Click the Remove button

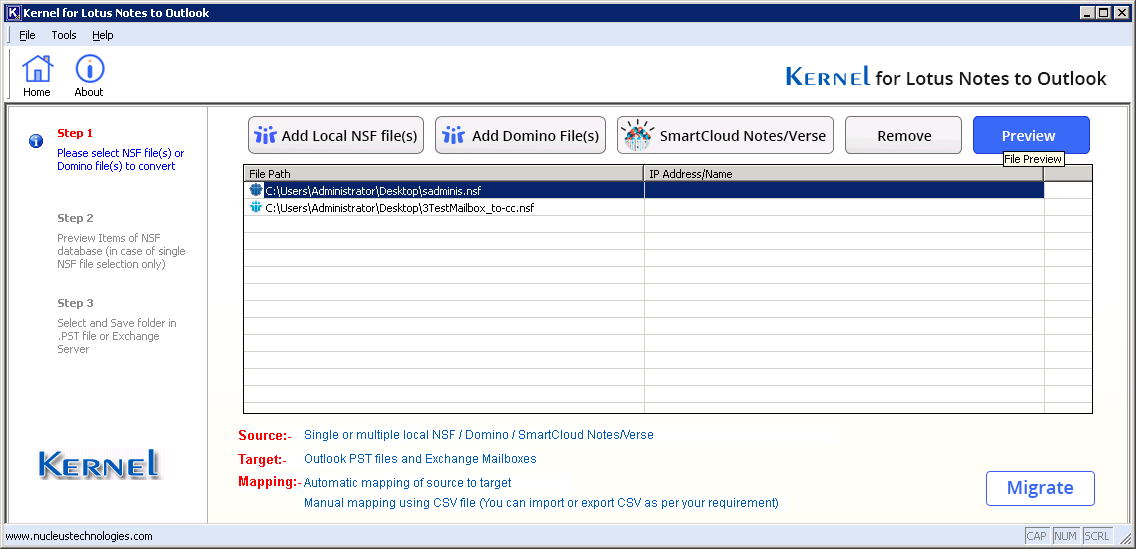903,135
